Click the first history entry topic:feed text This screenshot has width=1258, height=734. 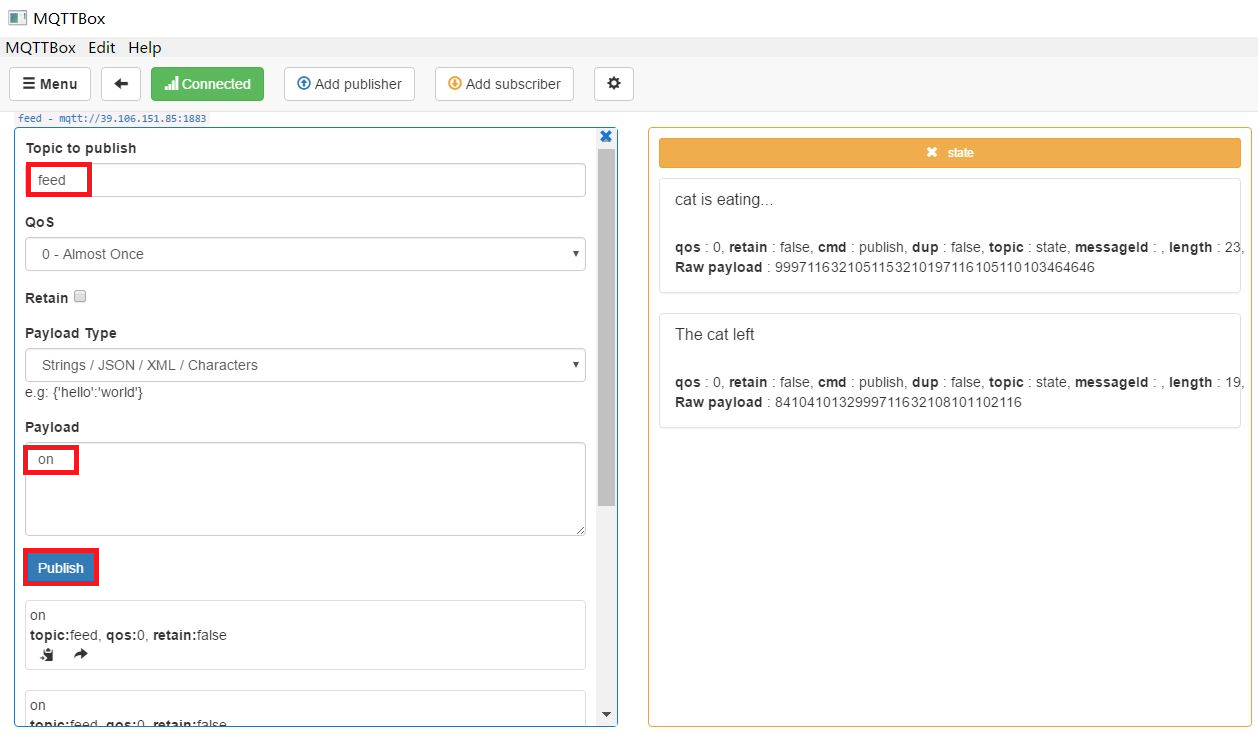[x=62, y=635]
